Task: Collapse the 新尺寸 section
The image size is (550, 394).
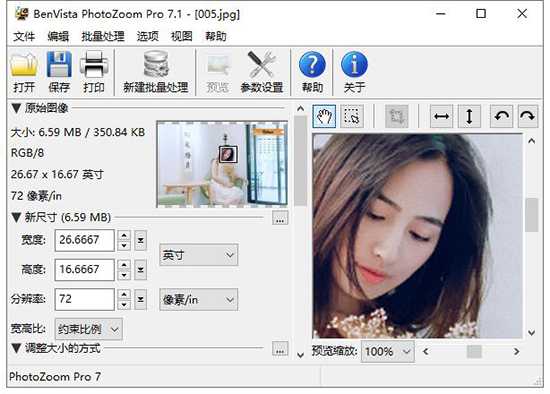Action: pyautogui.click(x=16, y=217)
